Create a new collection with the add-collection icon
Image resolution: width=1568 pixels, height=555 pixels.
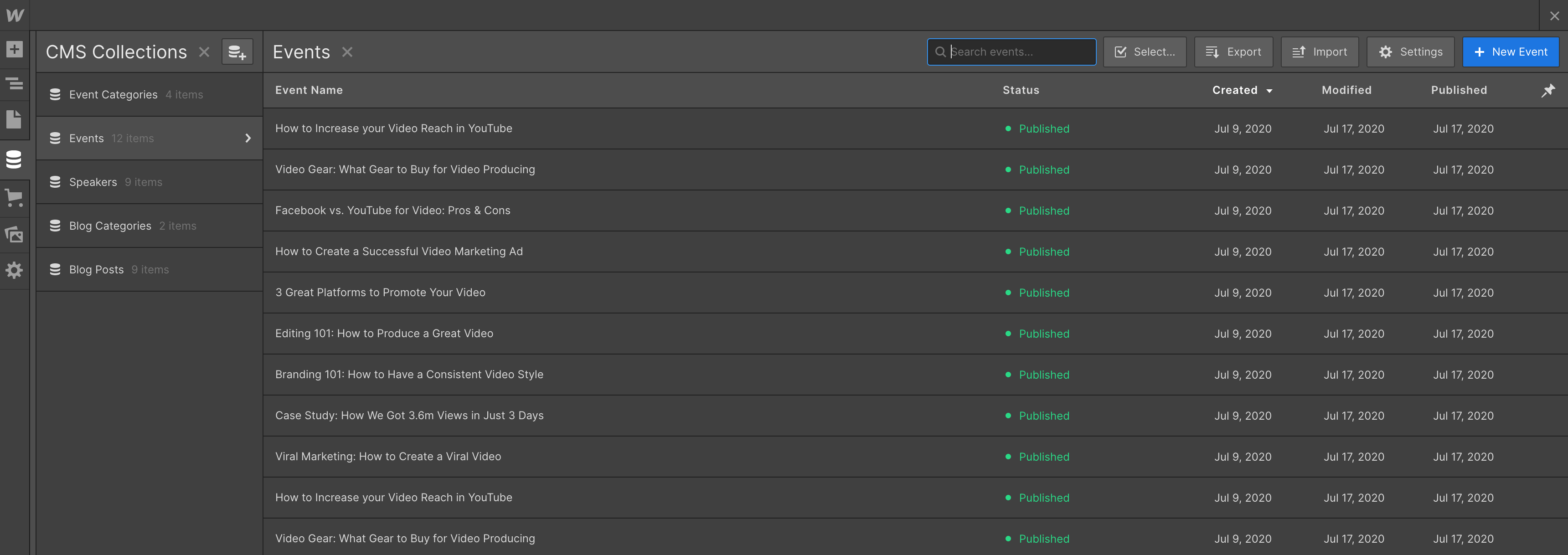click(237, 52)
